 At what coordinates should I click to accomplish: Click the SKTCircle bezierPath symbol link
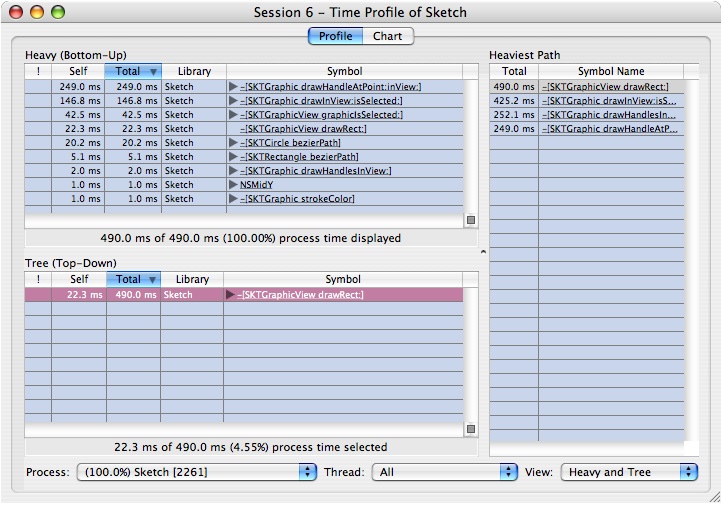tap(290, 143)
